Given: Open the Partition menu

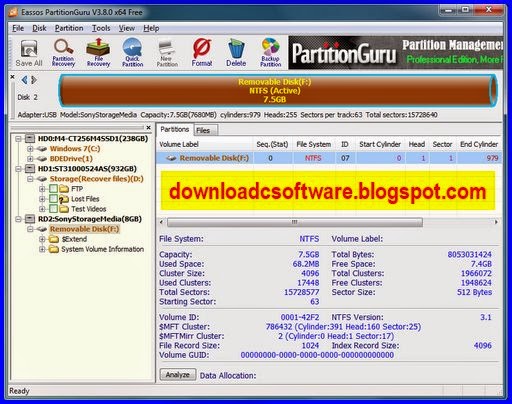Looking at the screenshot, I should (69, 28).
